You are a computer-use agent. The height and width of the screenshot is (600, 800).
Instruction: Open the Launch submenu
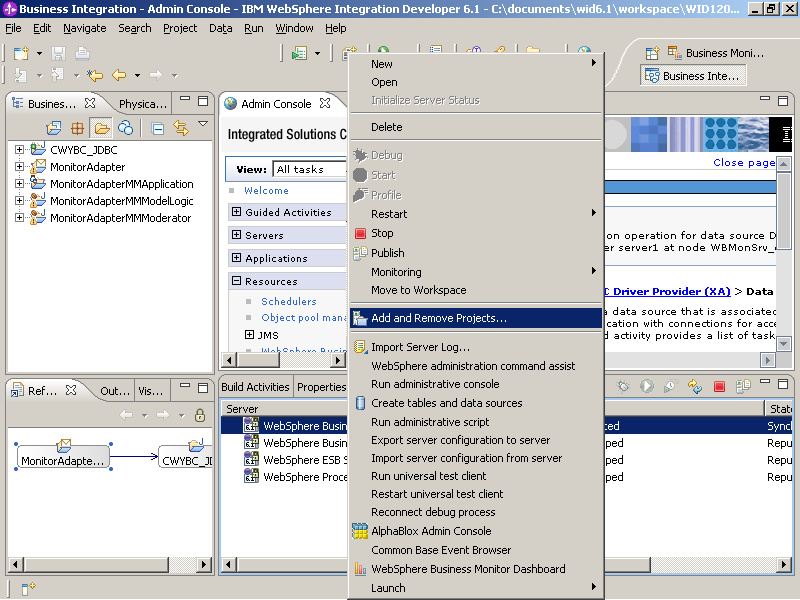tap(476, 588)
